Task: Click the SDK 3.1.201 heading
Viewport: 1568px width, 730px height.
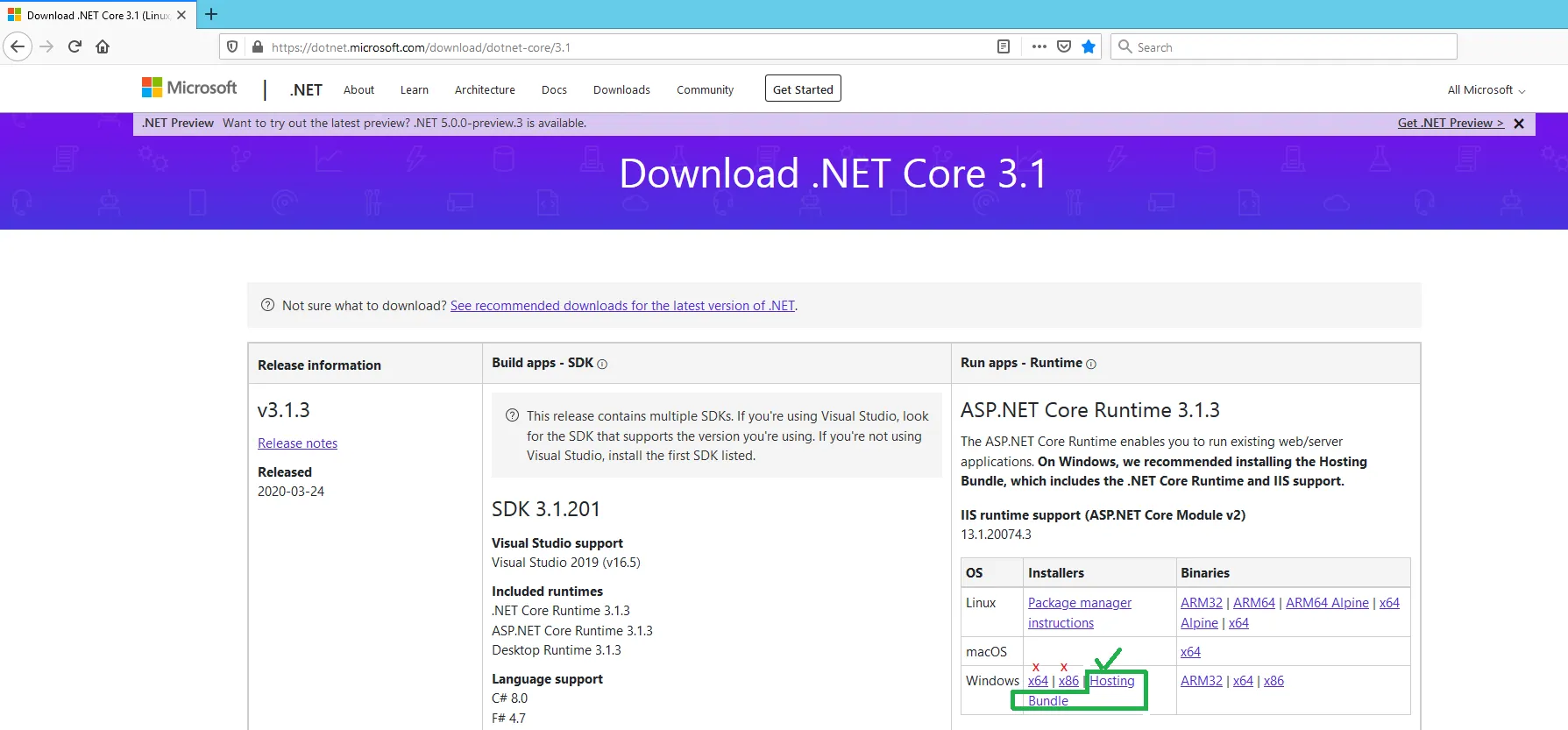Action: pyautogui.click(x=546, y=509)
